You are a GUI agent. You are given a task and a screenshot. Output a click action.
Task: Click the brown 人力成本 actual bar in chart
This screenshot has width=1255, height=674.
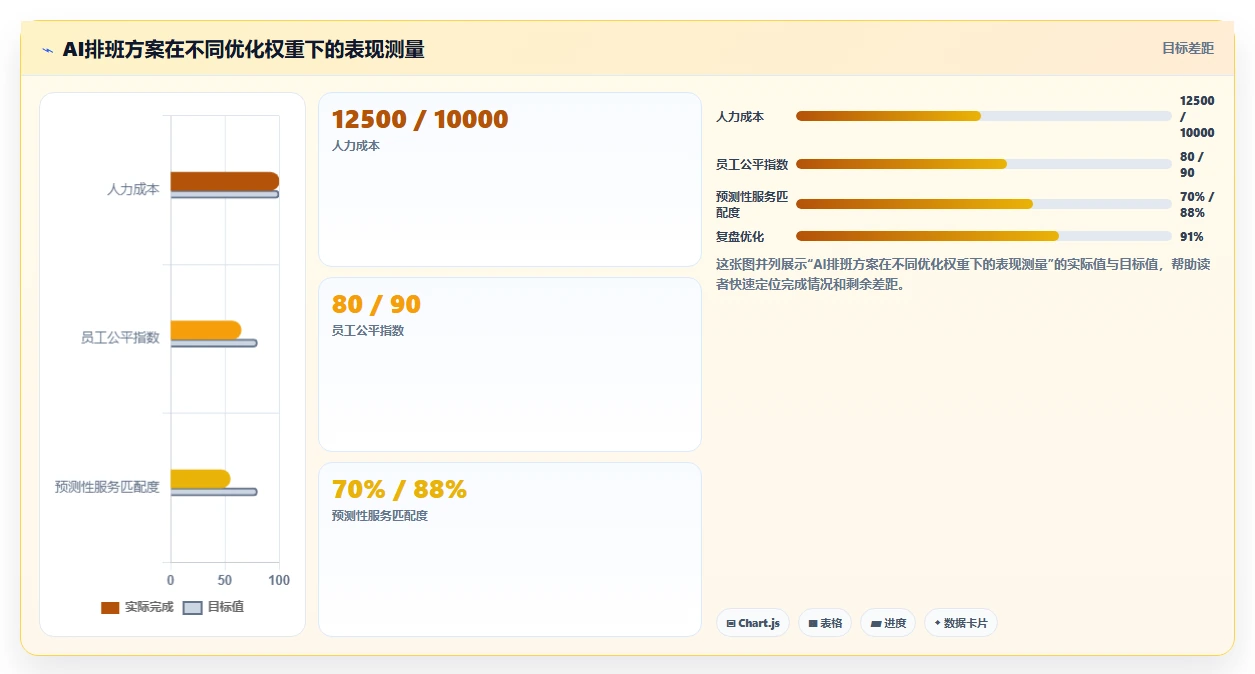coord(225,181)
